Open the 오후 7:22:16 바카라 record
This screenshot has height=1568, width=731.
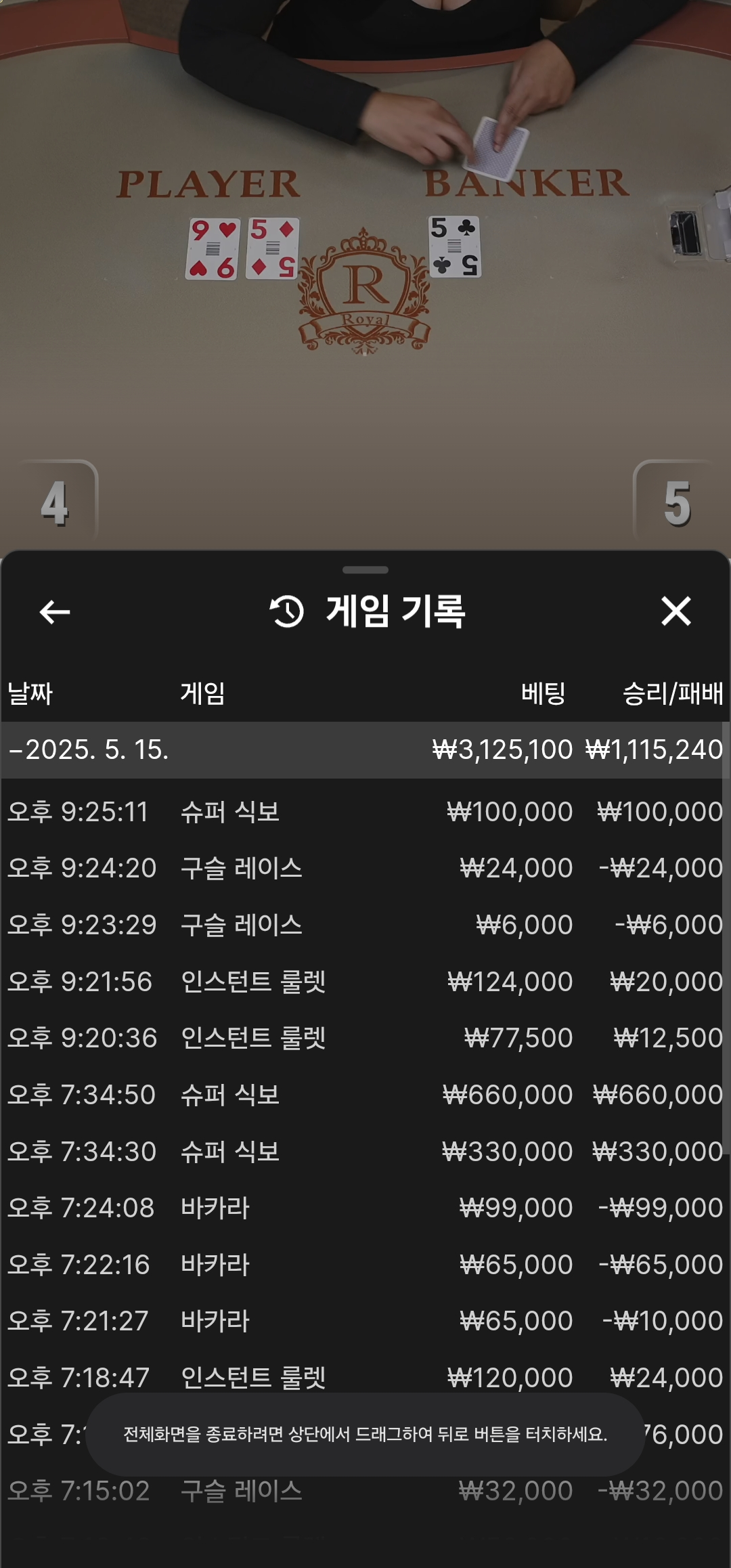click(x=365, y=1264)
